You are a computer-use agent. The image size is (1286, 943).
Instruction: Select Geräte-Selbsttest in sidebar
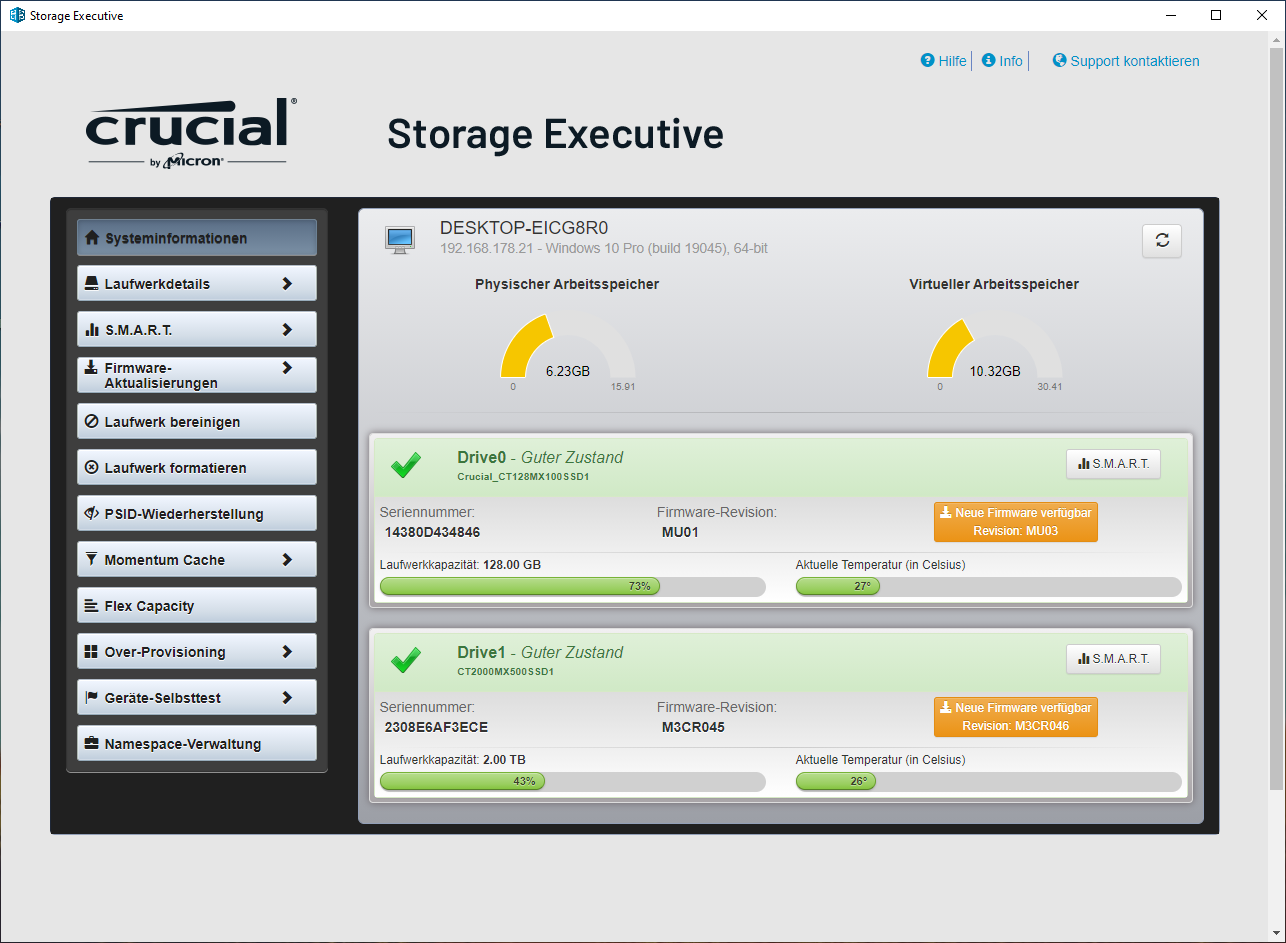[x=197, y=697]
